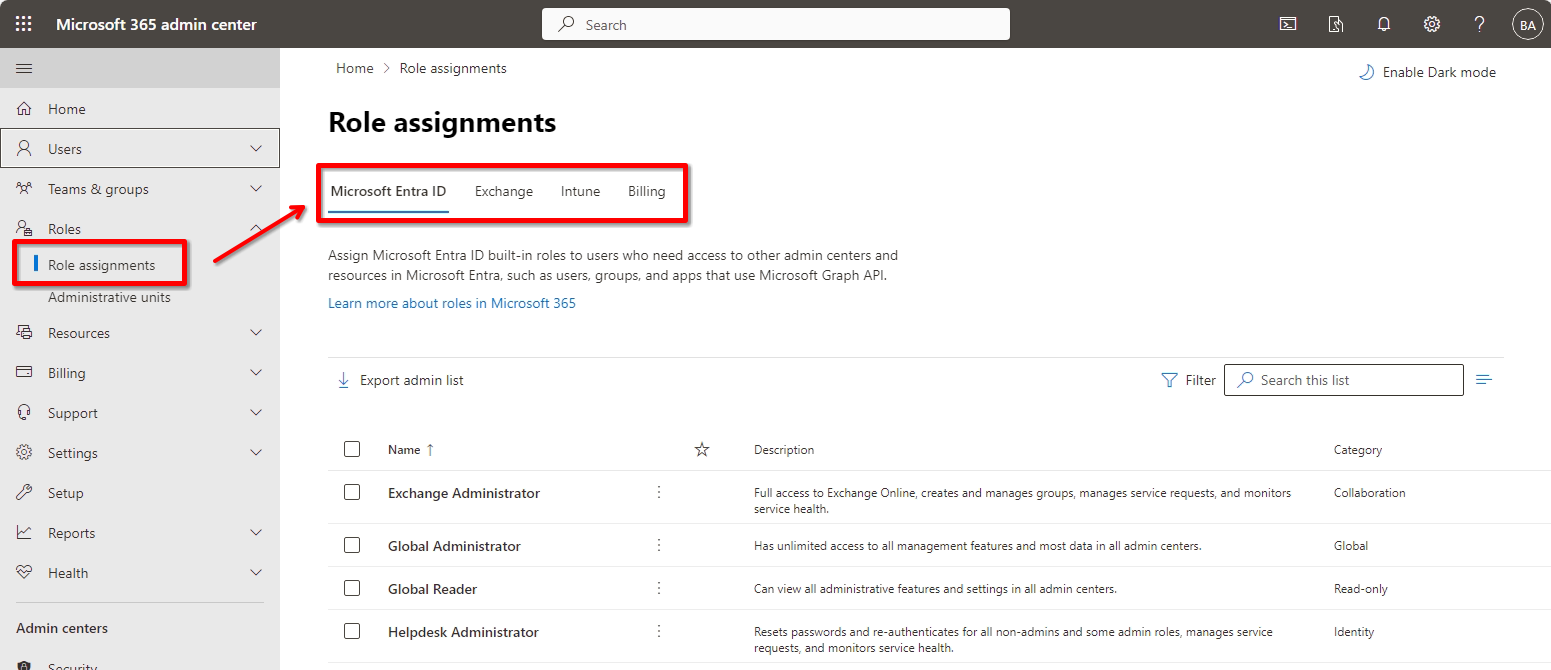This screenshot has height=670, width=1551.
Task: Collapse navigation menu with hamburger icon
Action: [24, 68]
